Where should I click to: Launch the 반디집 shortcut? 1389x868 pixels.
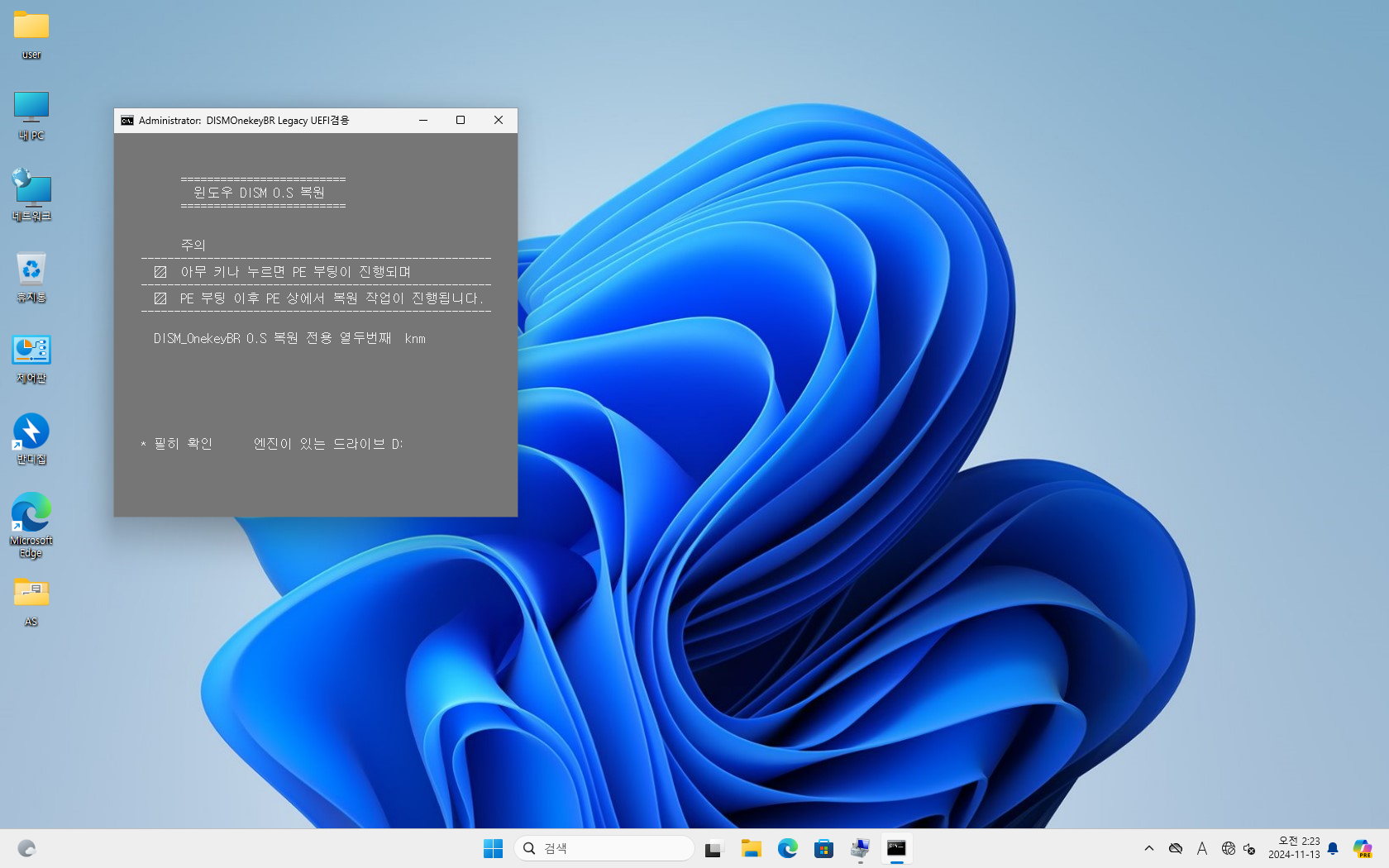(31, 439)
